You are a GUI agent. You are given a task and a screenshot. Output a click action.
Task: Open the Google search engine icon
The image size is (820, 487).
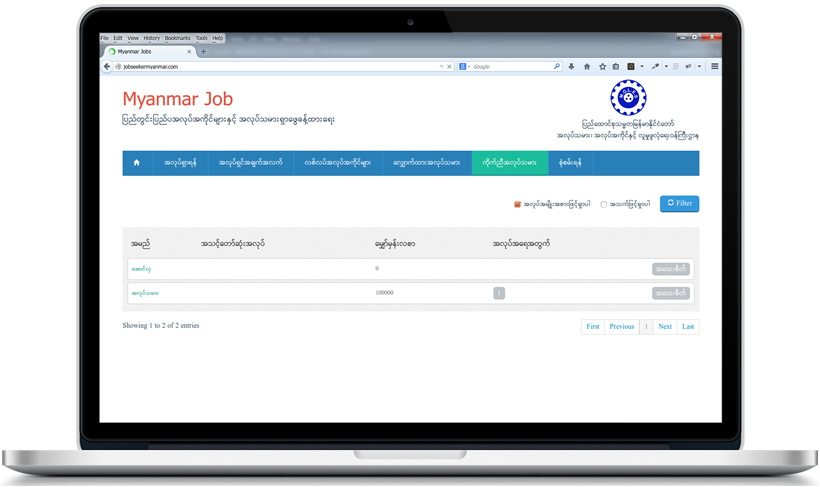point(462,66)
